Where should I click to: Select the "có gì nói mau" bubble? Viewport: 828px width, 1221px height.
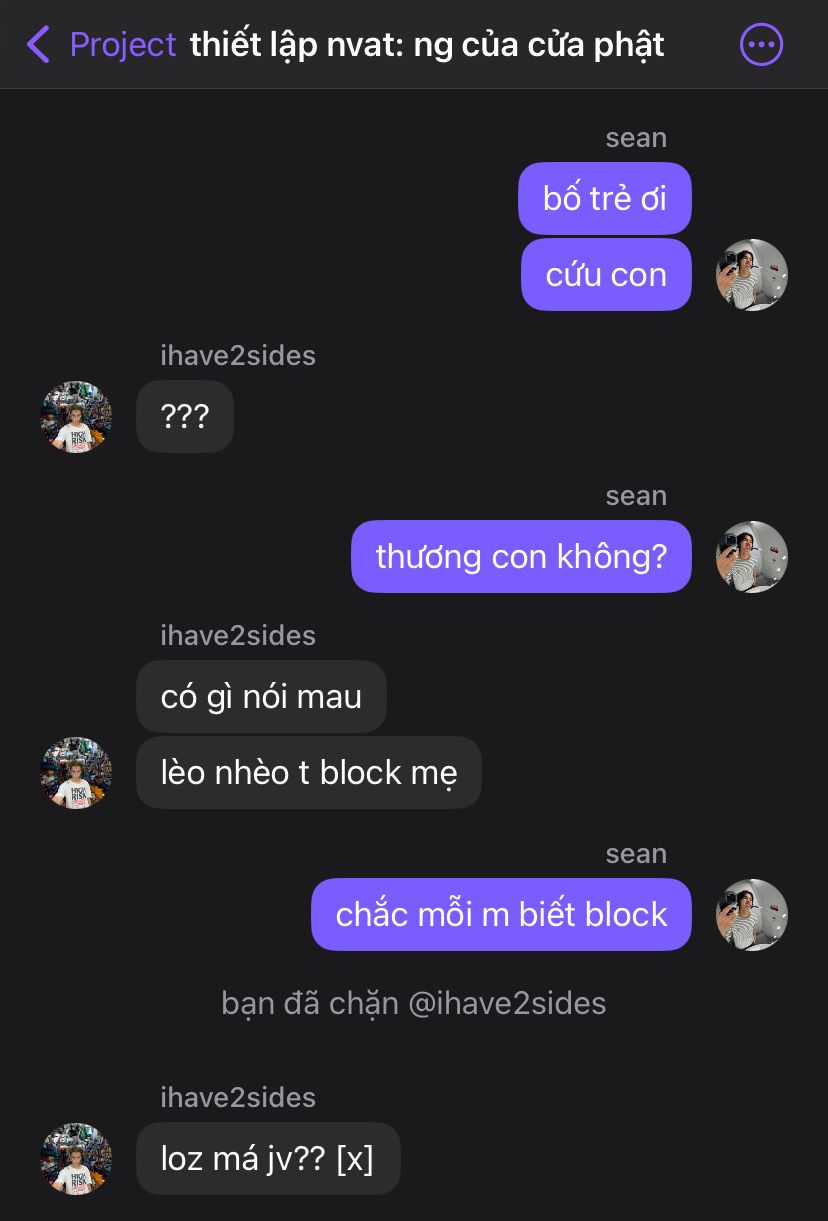pos(261,696)
